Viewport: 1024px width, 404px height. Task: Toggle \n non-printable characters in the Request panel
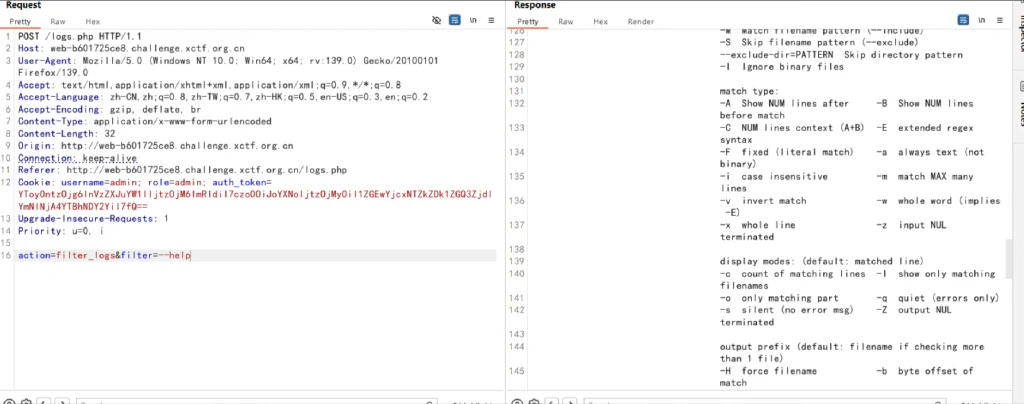click(x=474, y=21)
